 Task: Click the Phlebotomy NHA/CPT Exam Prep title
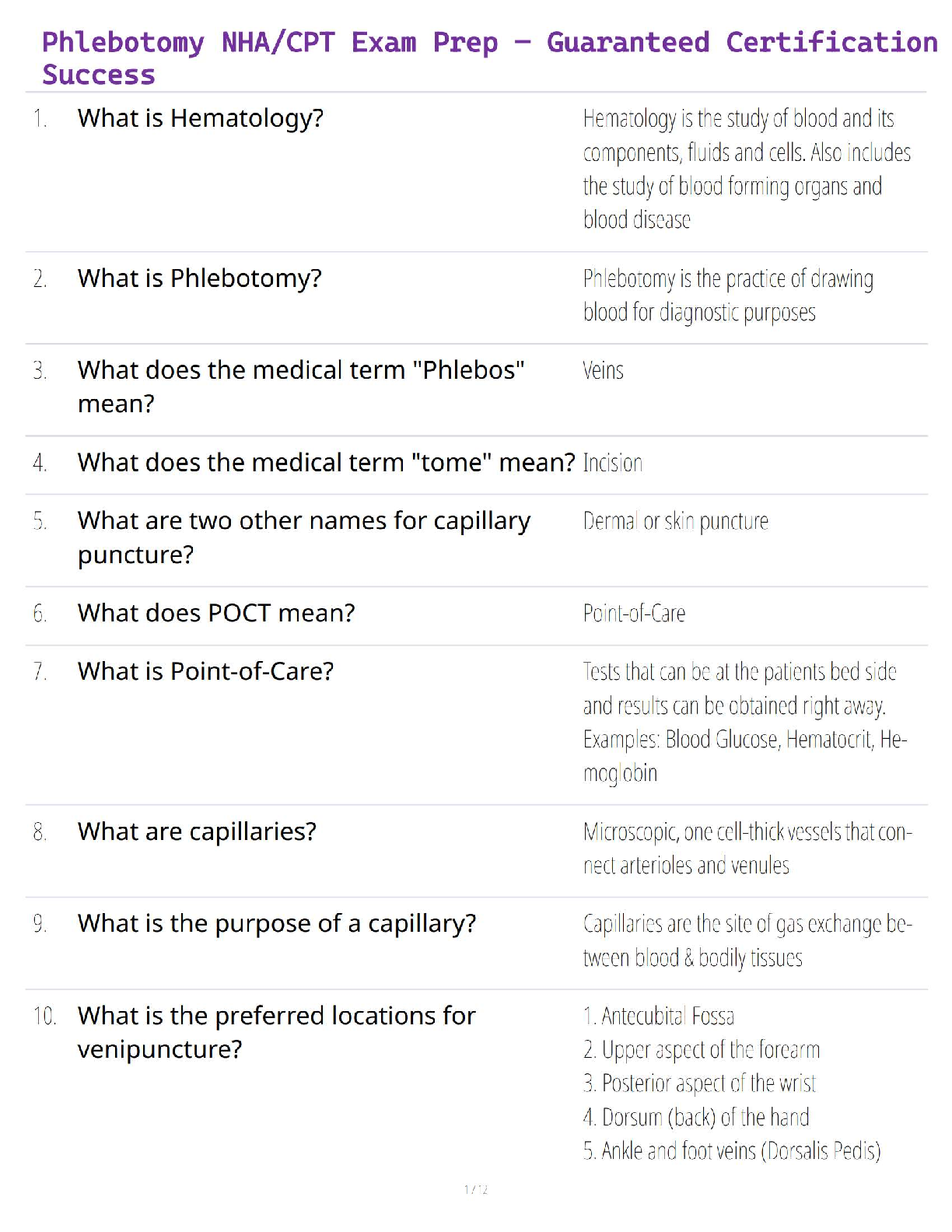coord(488,58)
